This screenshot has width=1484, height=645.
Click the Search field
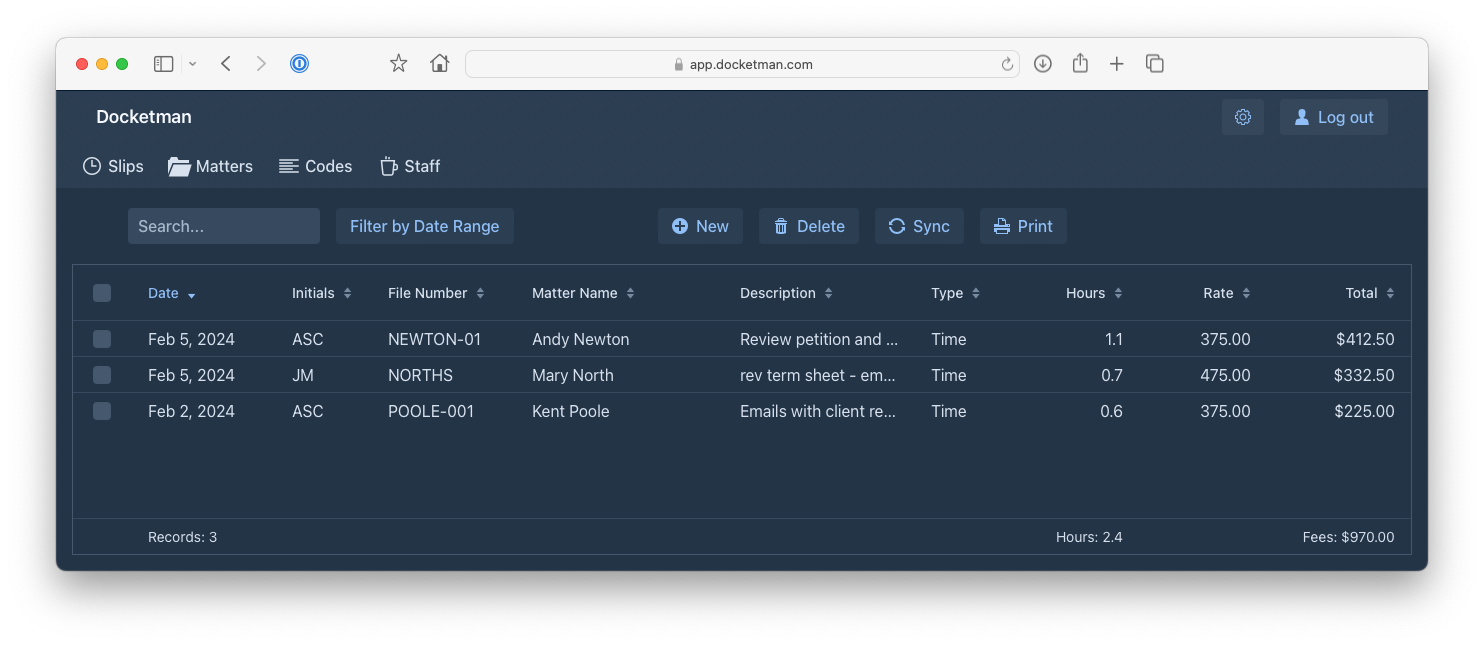(x=224, y=226)
